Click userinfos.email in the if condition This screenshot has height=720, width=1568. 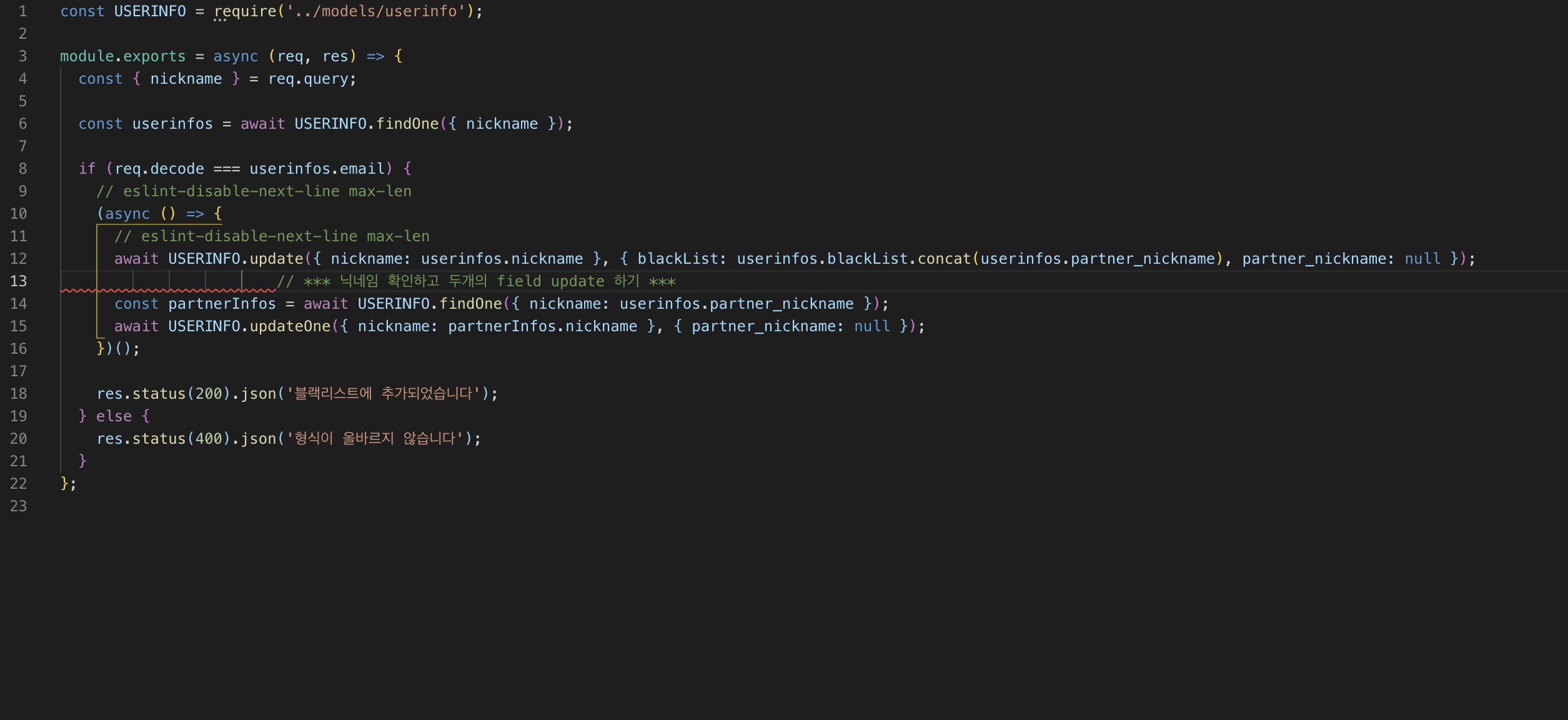pyautogui.click(x=317, y=169)
